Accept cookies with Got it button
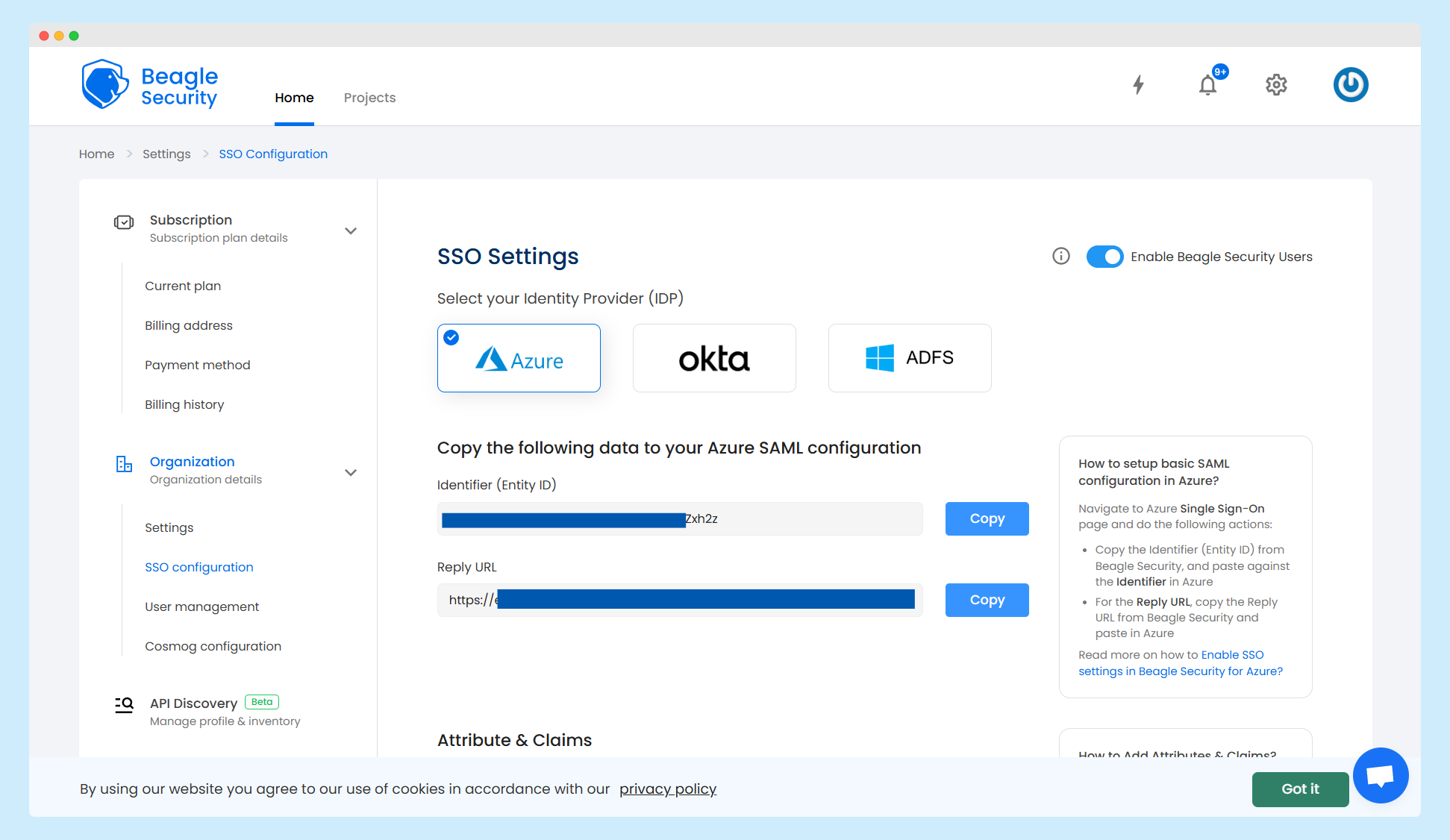 [x=1300, y=789]
